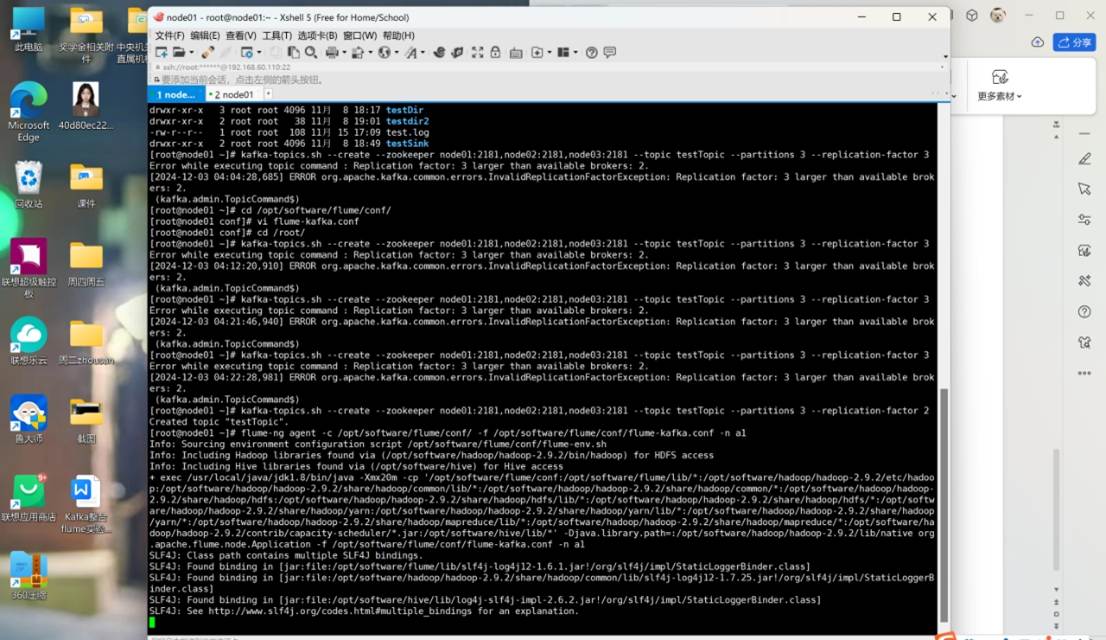Open the Kafka整合flume Word document on desktop
Viewport: 1106px width, 640px height.
pyautogui.click(x=85, y=504)
